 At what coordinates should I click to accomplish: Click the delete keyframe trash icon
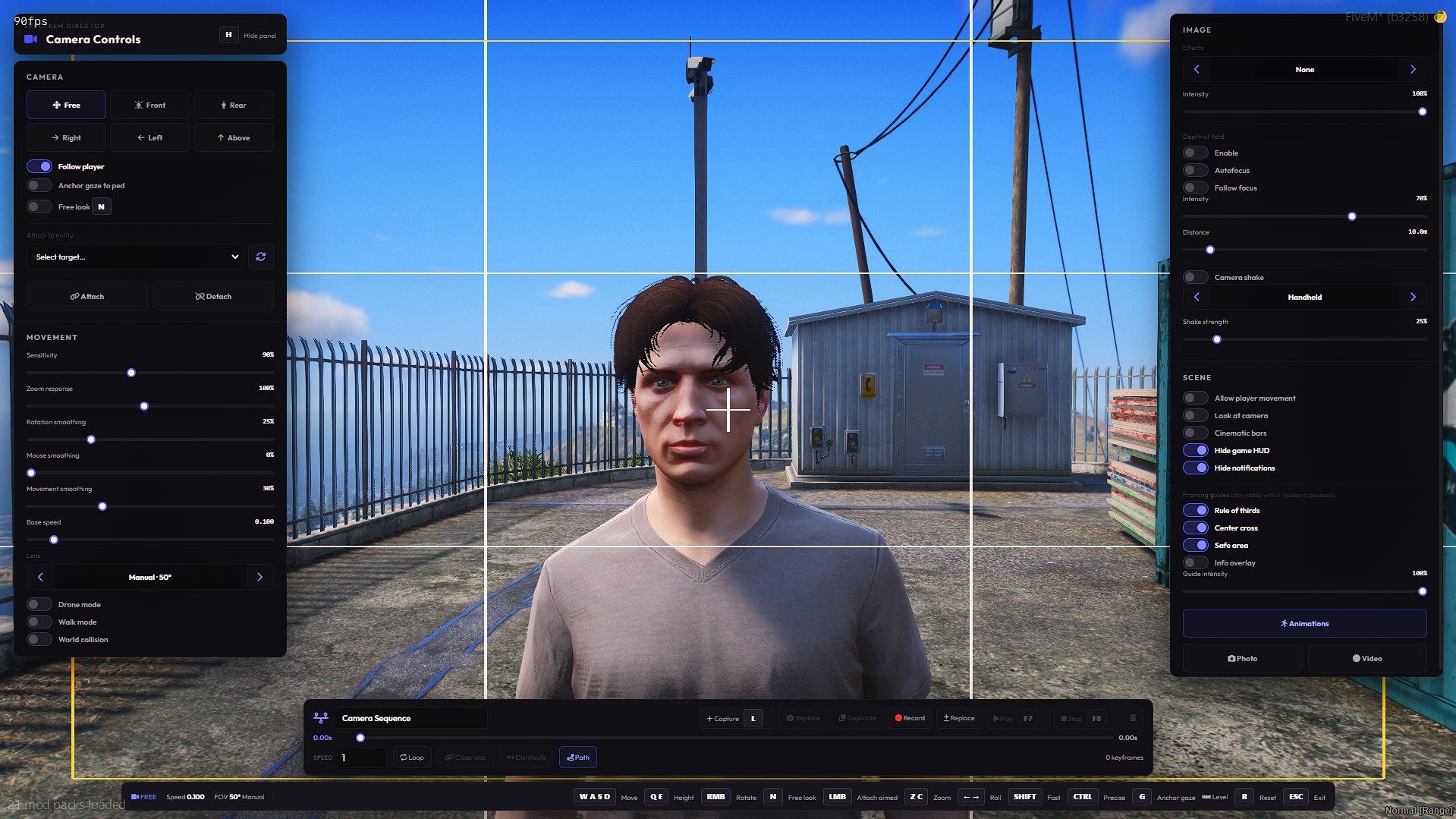(x=1133, y=718)
